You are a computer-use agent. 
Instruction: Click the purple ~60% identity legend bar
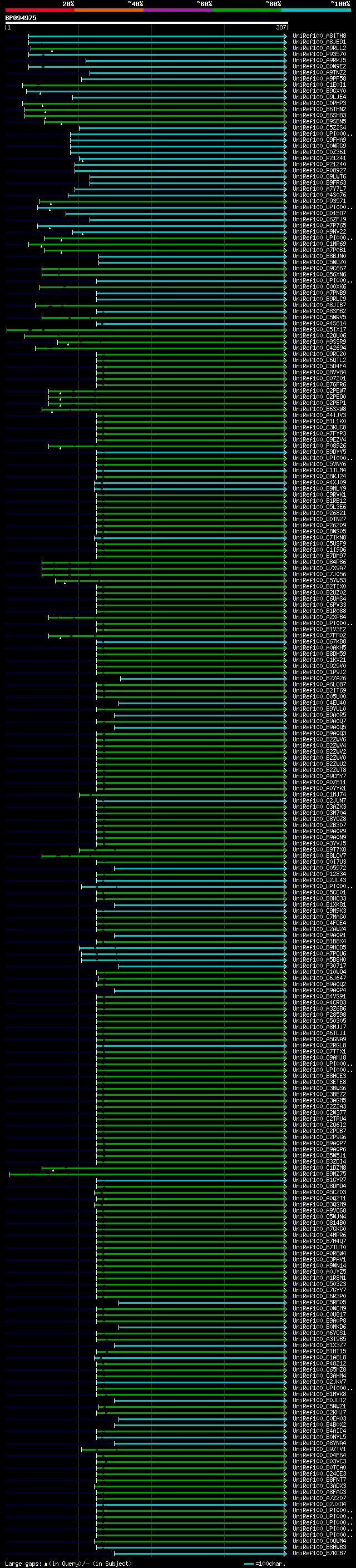tap(179, 10)
